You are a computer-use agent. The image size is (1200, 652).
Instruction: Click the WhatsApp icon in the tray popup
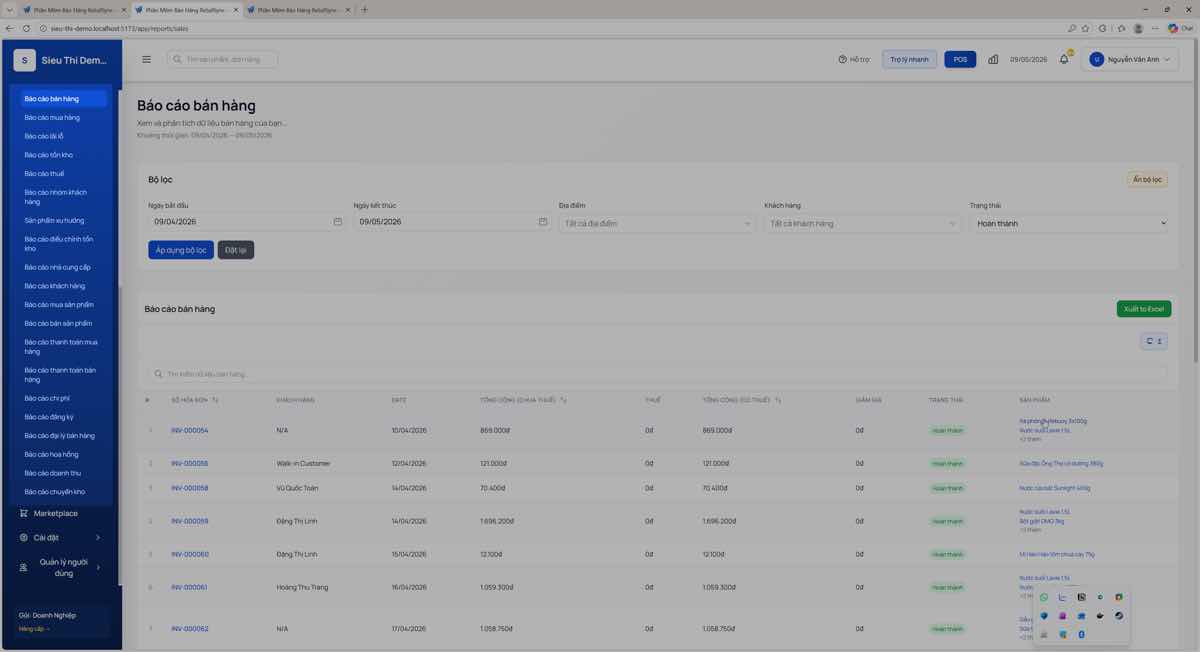(1044, 597)
